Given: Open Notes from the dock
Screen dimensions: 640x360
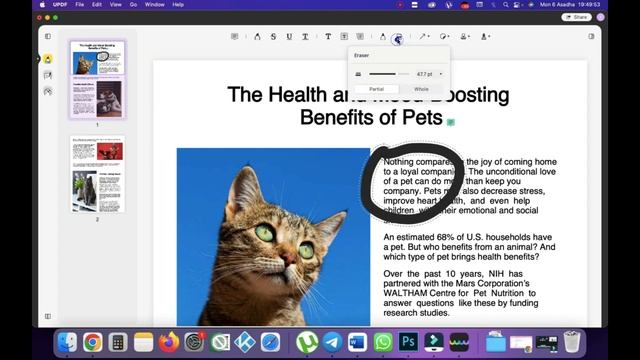Looking at the screenshot, I should [x=143, y=342].
